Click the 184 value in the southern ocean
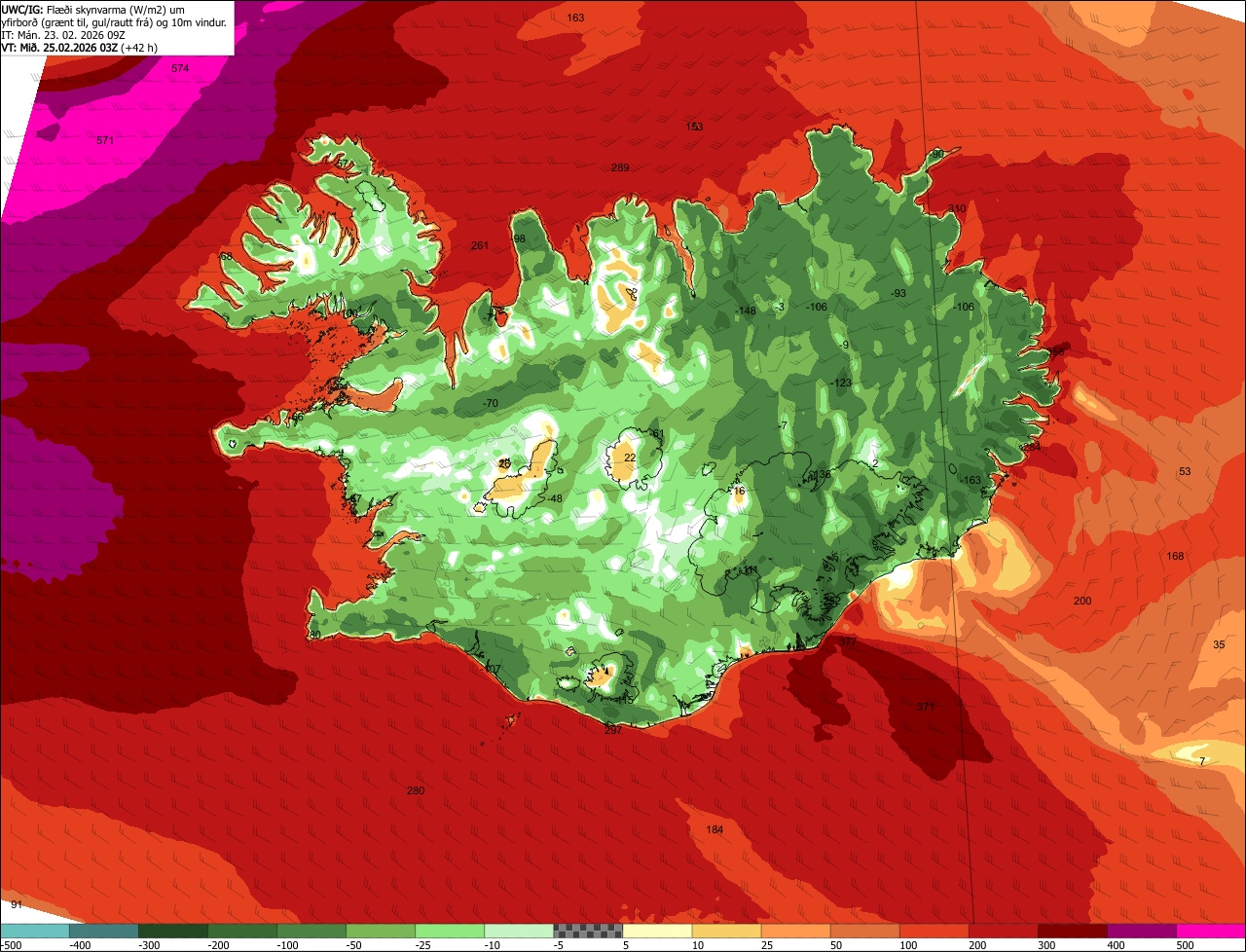Viewport: 1246px width, 952px height. tap(715, 828)
